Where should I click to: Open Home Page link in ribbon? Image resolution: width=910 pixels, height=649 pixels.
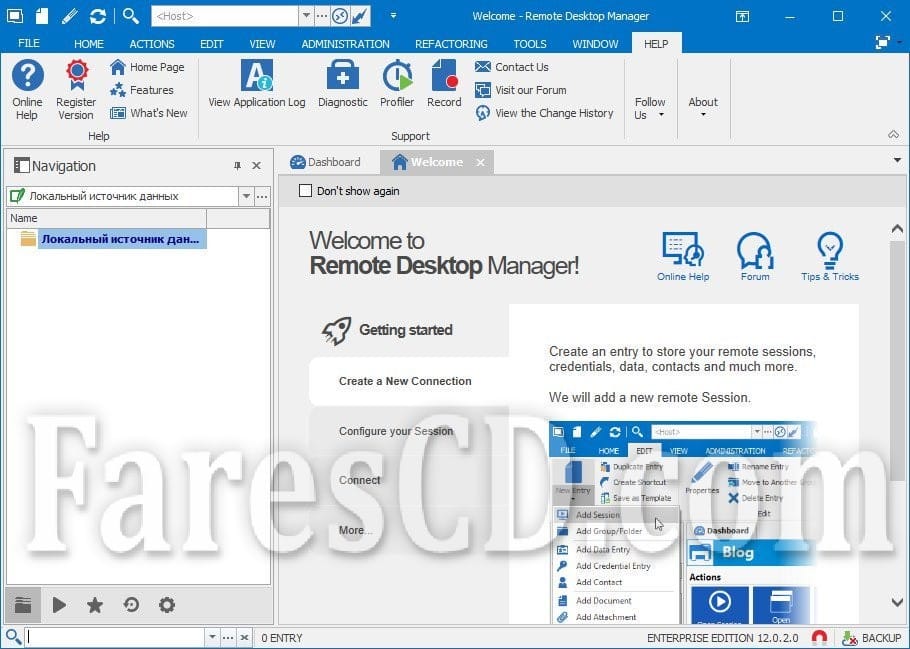click(147, 67)
